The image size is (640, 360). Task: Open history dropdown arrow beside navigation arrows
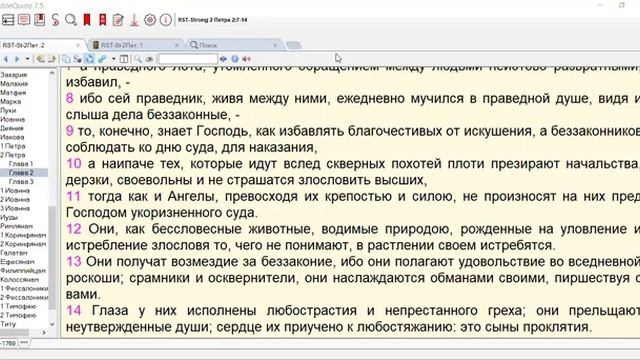(x=27, y=59)
